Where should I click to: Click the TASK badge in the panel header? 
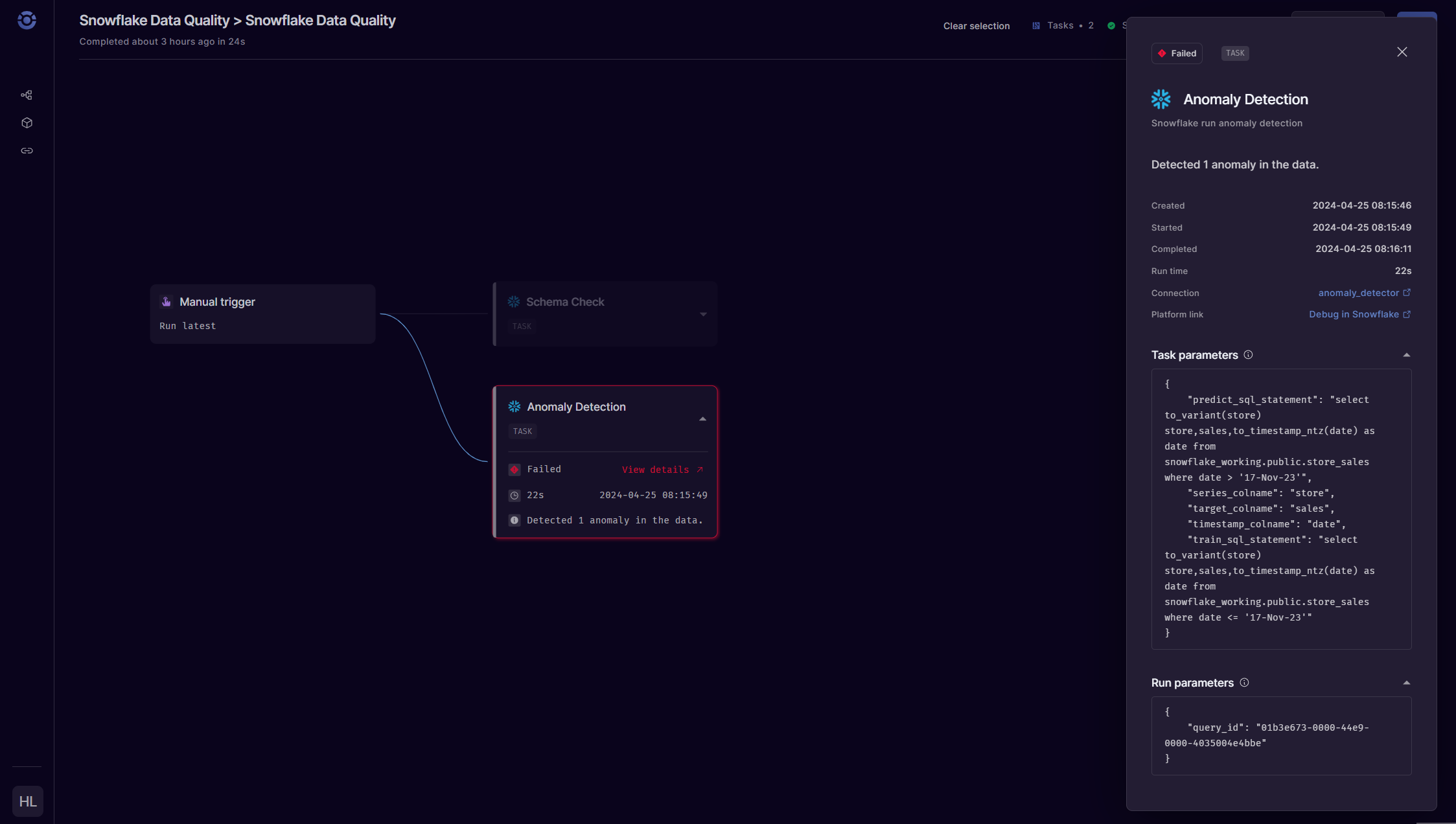pyautogui.click(x=1234, y=53)
